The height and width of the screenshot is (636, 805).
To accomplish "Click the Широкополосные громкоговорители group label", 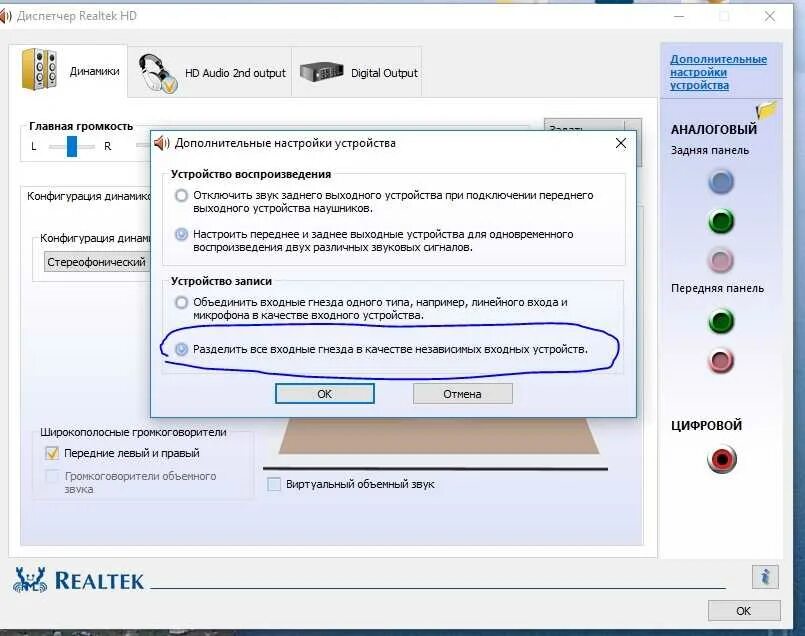I will pyautogui.click(x=133, y=432).
